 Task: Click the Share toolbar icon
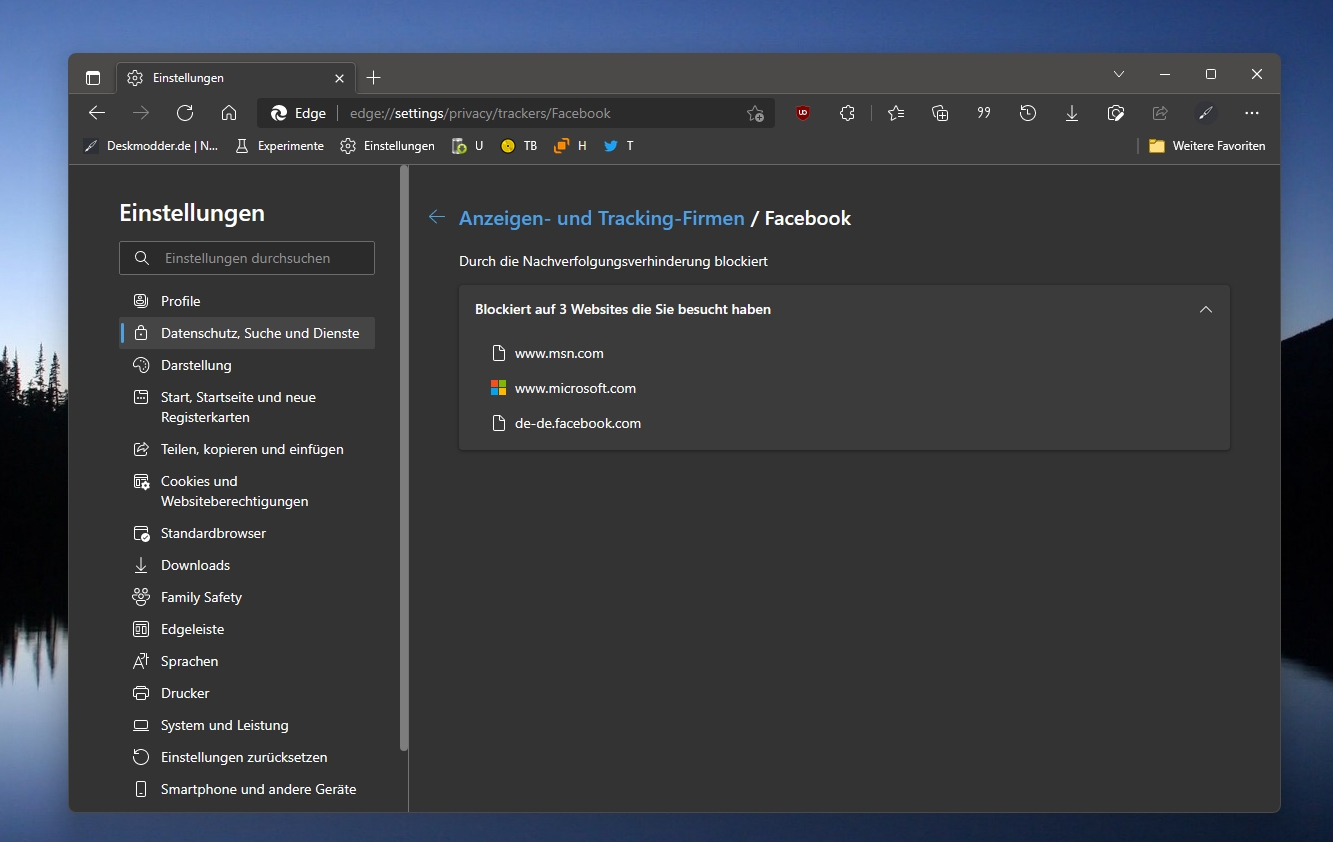(1160, 113)
